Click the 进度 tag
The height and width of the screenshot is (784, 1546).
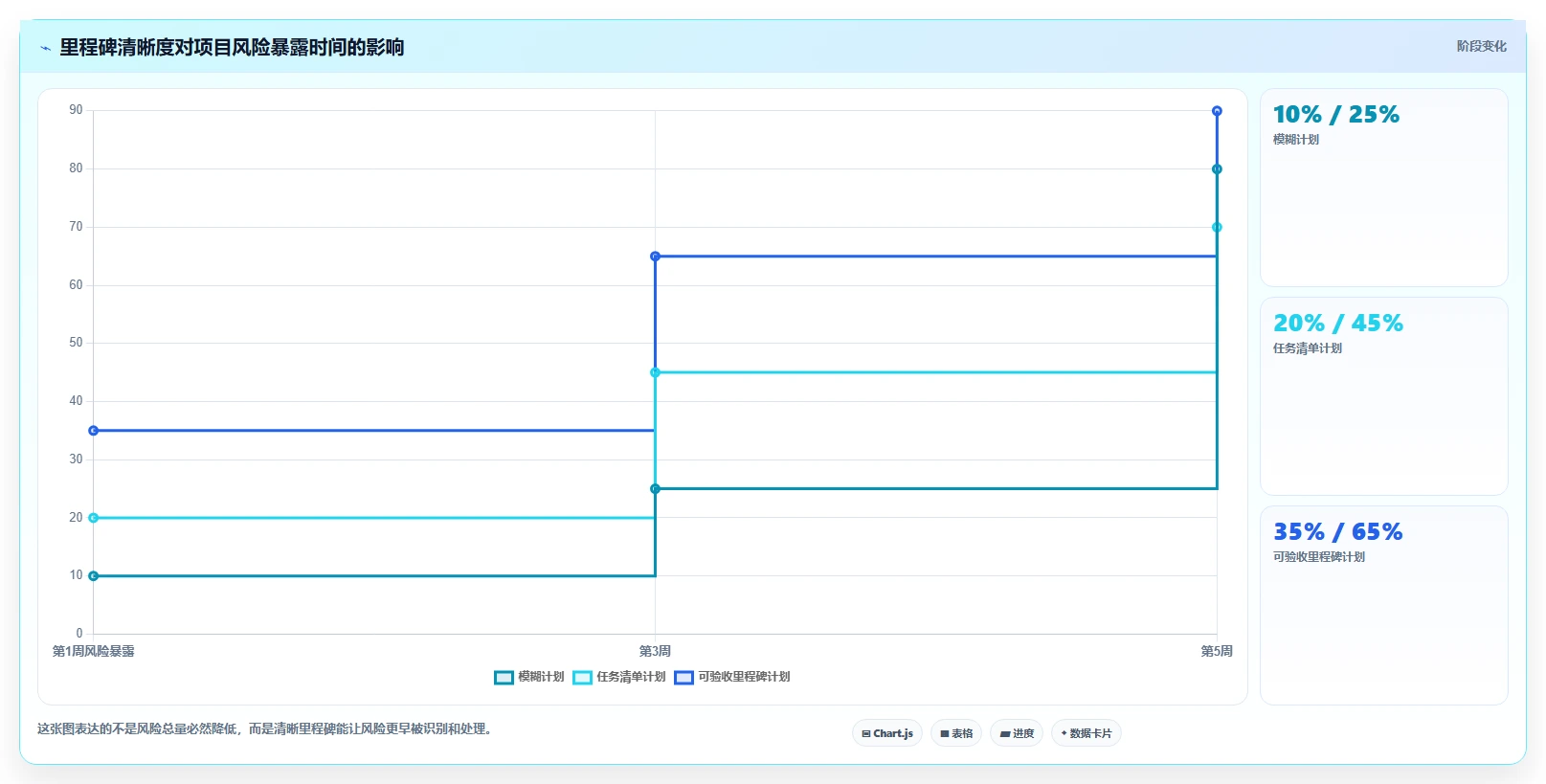tap(1017, 733)
